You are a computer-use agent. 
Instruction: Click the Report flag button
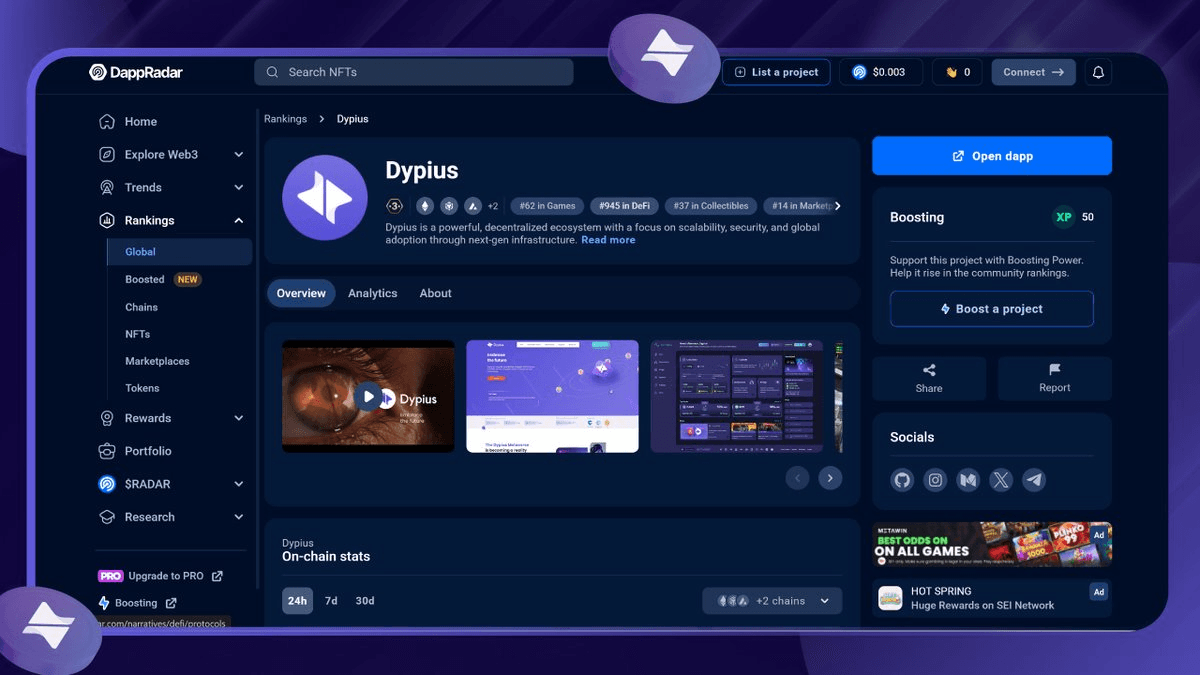point(1055,379)
